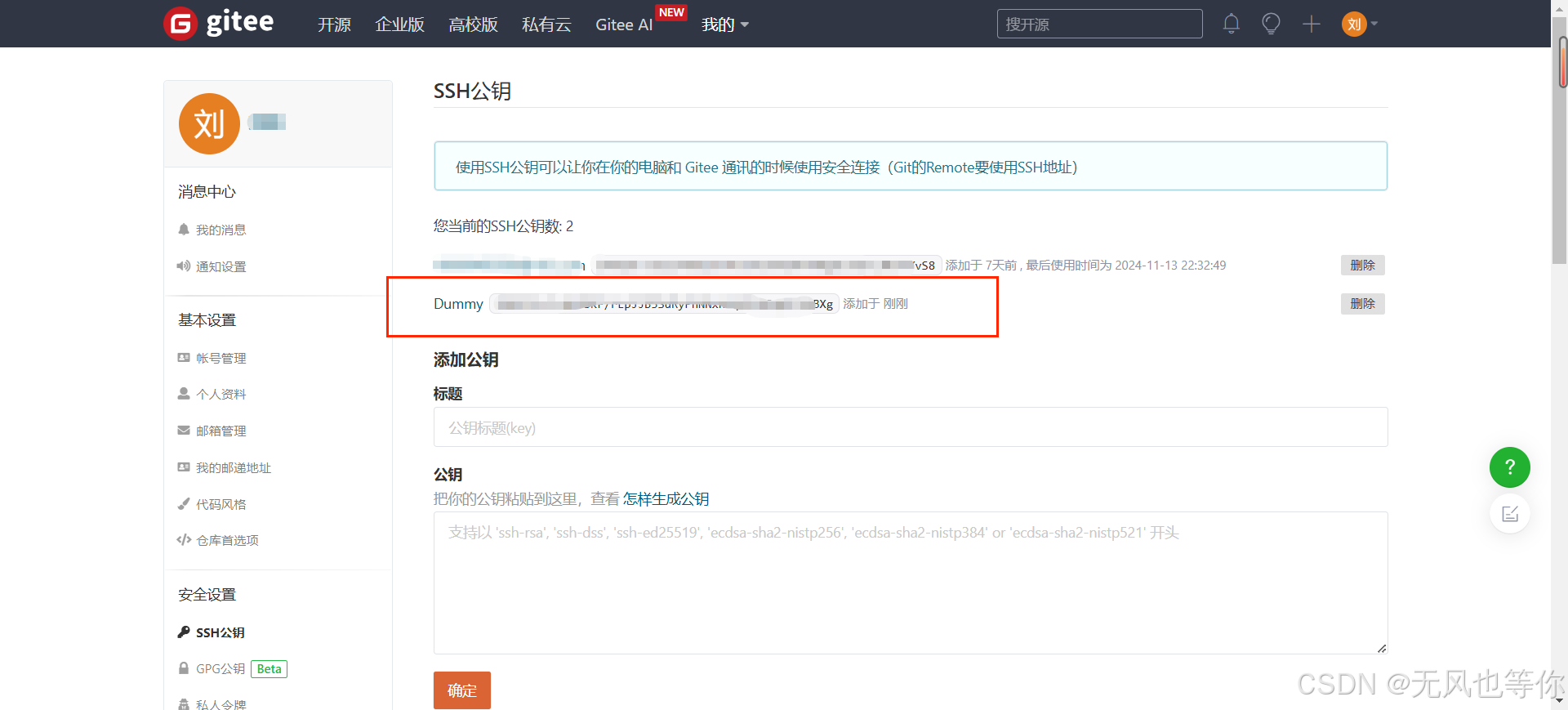
Task: Focus the 公钥标题(key) input field
Action: pyautogui.click(x=911, y=427)
